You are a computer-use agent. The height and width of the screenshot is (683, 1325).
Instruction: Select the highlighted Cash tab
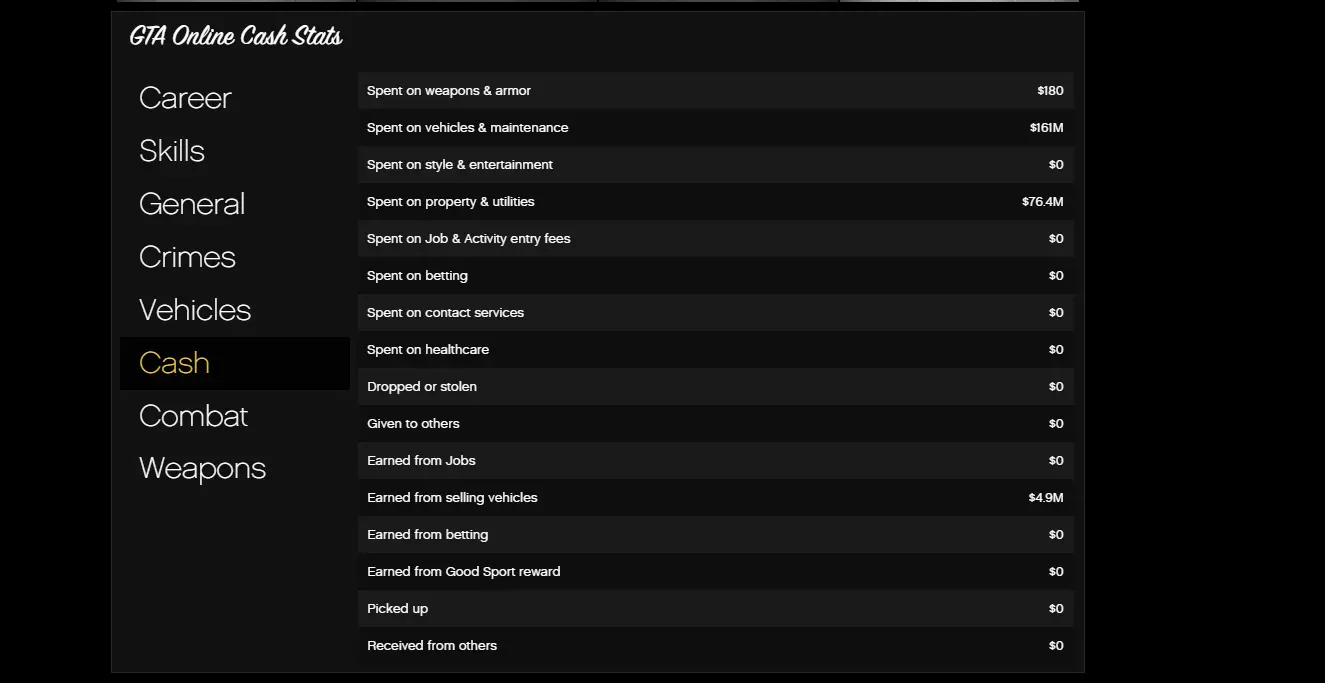pyautogui.click(x=174, y=363)
